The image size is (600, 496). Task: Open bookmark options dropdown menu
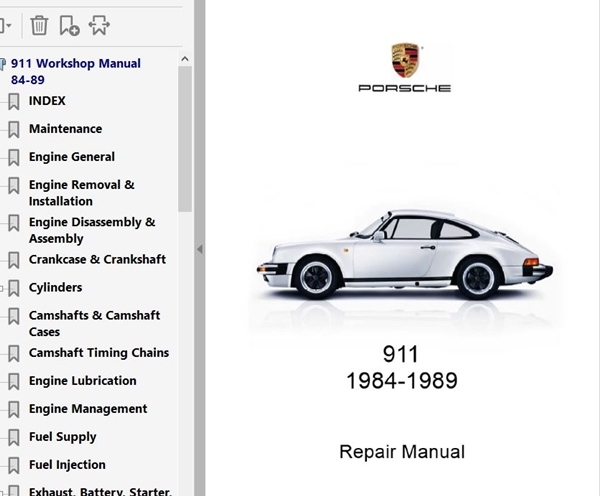click(5, 26)
